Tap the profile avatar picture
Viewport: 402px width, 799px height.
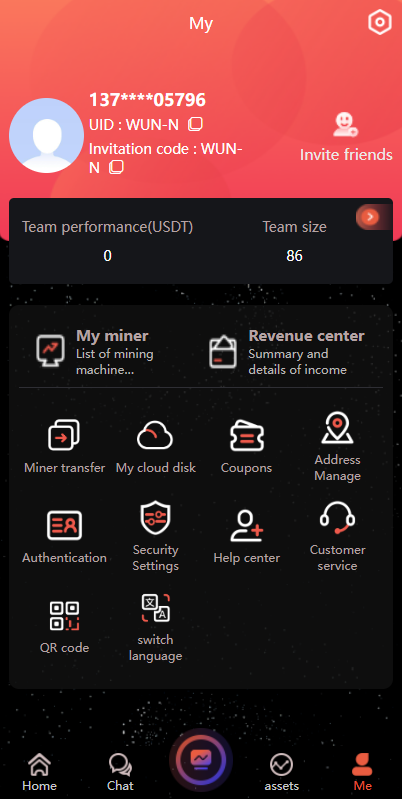pos(46,136)
